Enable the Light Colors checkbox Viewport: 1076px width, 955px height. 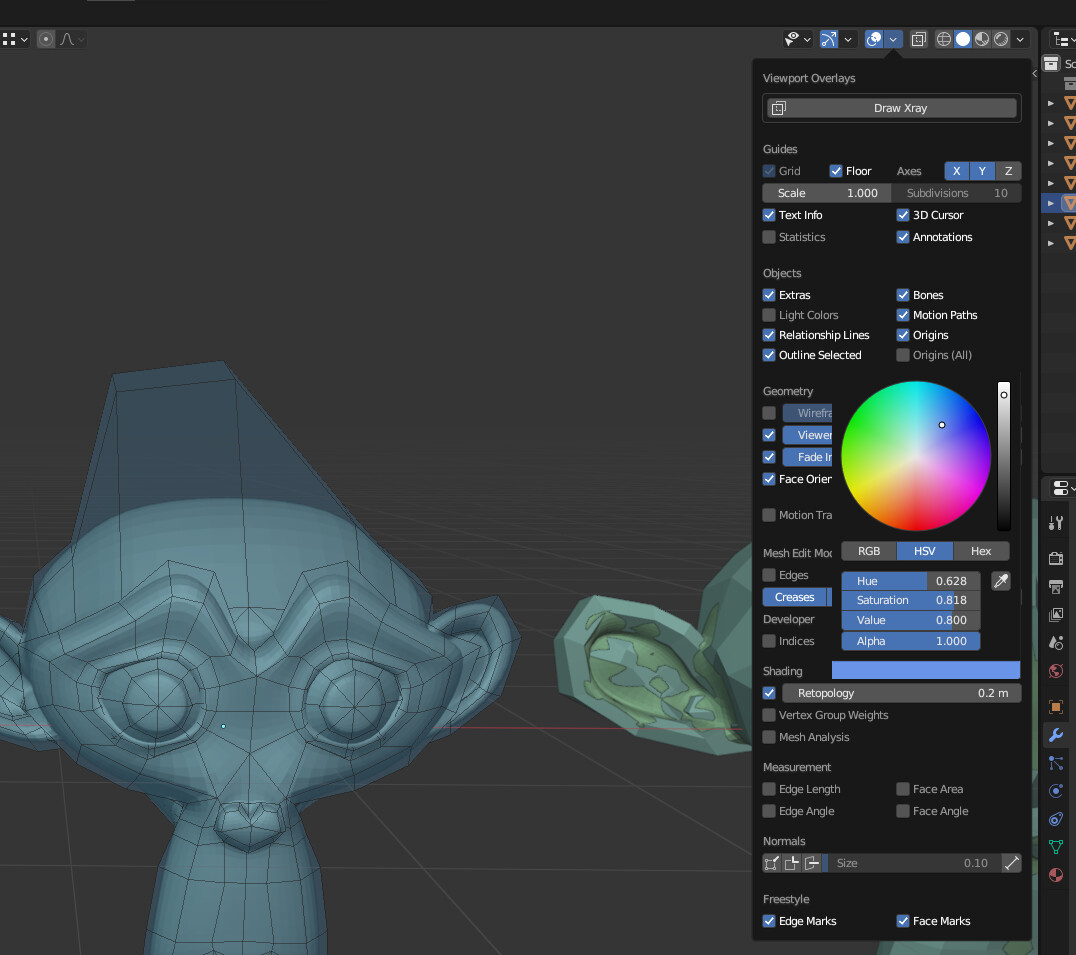click(x=768, y=315)
